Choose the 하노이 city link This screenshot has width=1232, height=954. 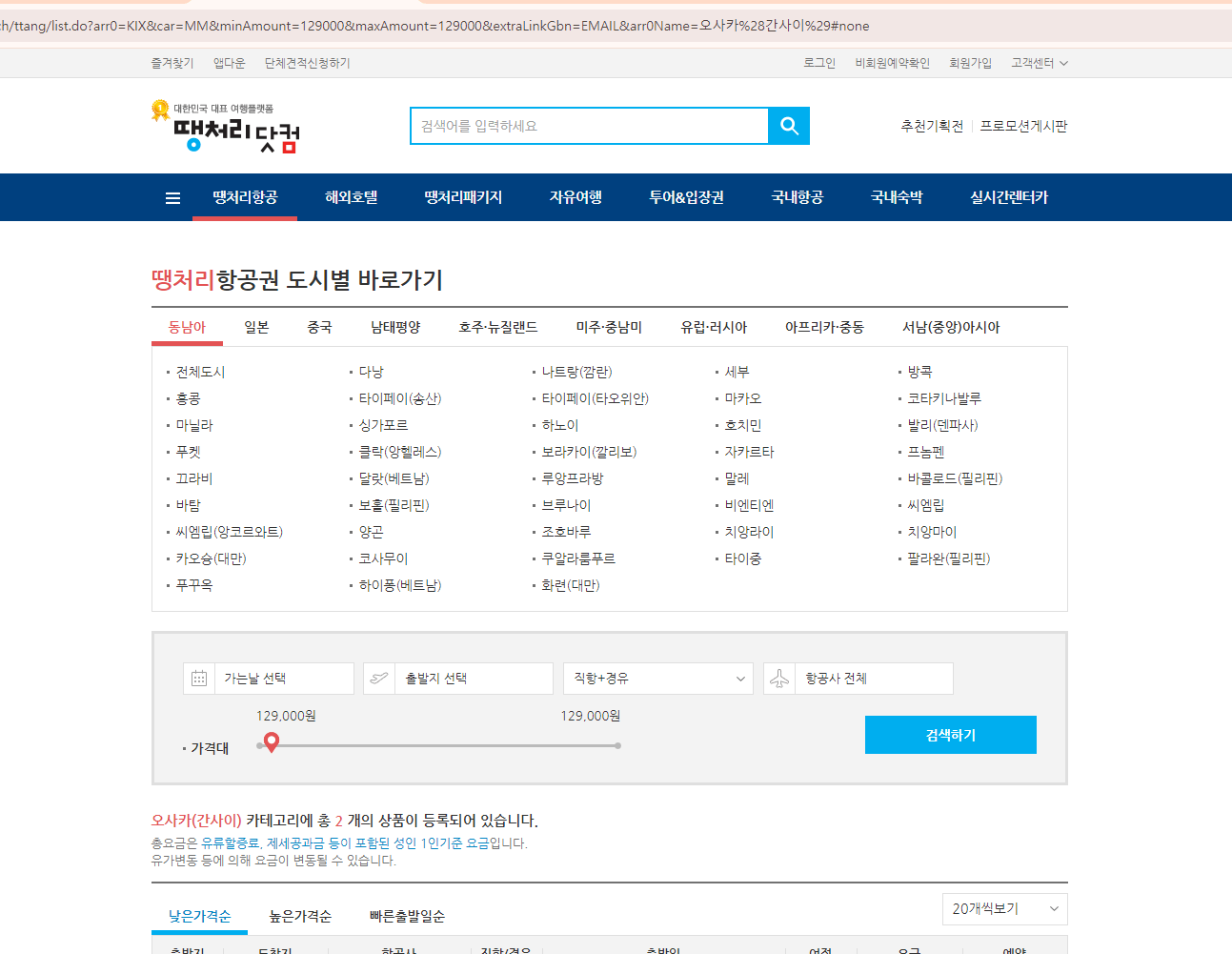pyautogui.click(x=560, y=425)
